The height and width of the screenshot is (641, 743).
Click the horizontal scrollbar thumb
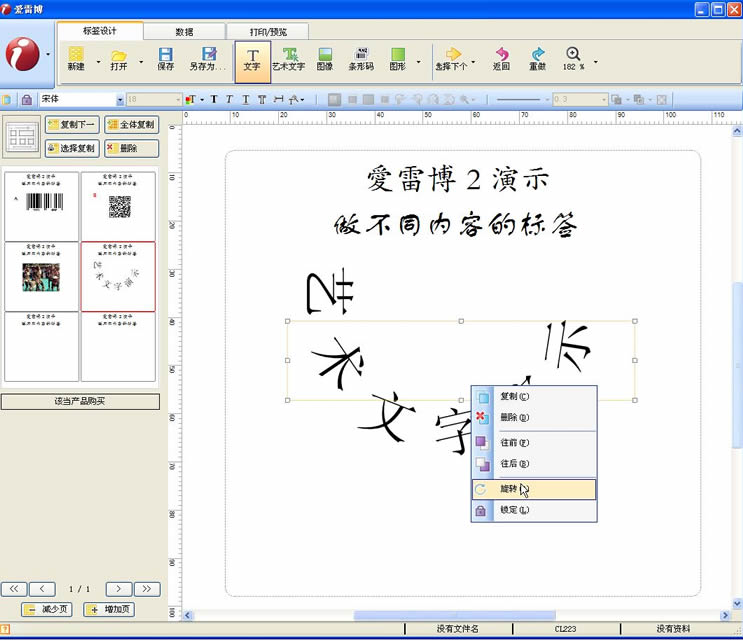tap(454, 615)
